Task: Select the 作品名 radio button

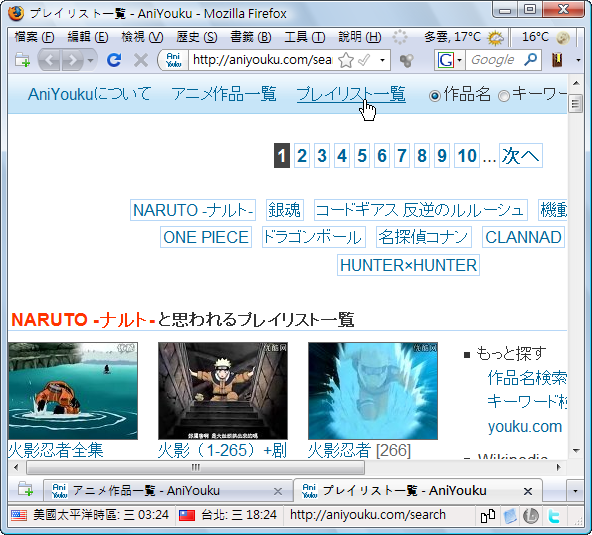Action: pos(435,96)
